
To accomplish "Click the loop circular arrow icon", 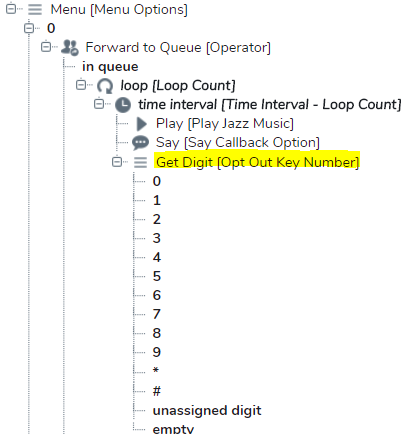I will [105, 86].
